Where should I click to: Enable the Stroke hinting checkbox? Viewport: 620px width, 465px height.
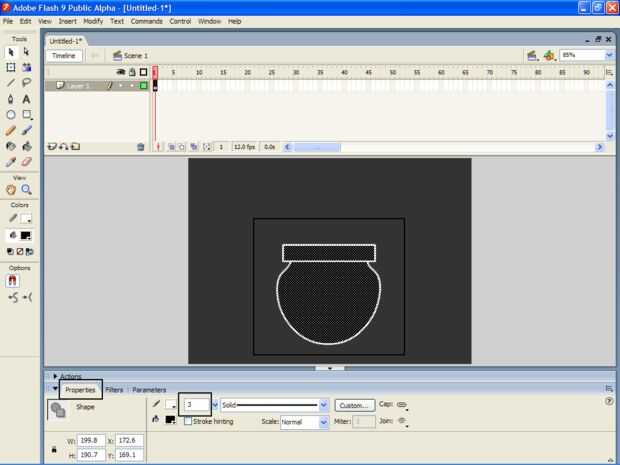(x=188, y=422)
